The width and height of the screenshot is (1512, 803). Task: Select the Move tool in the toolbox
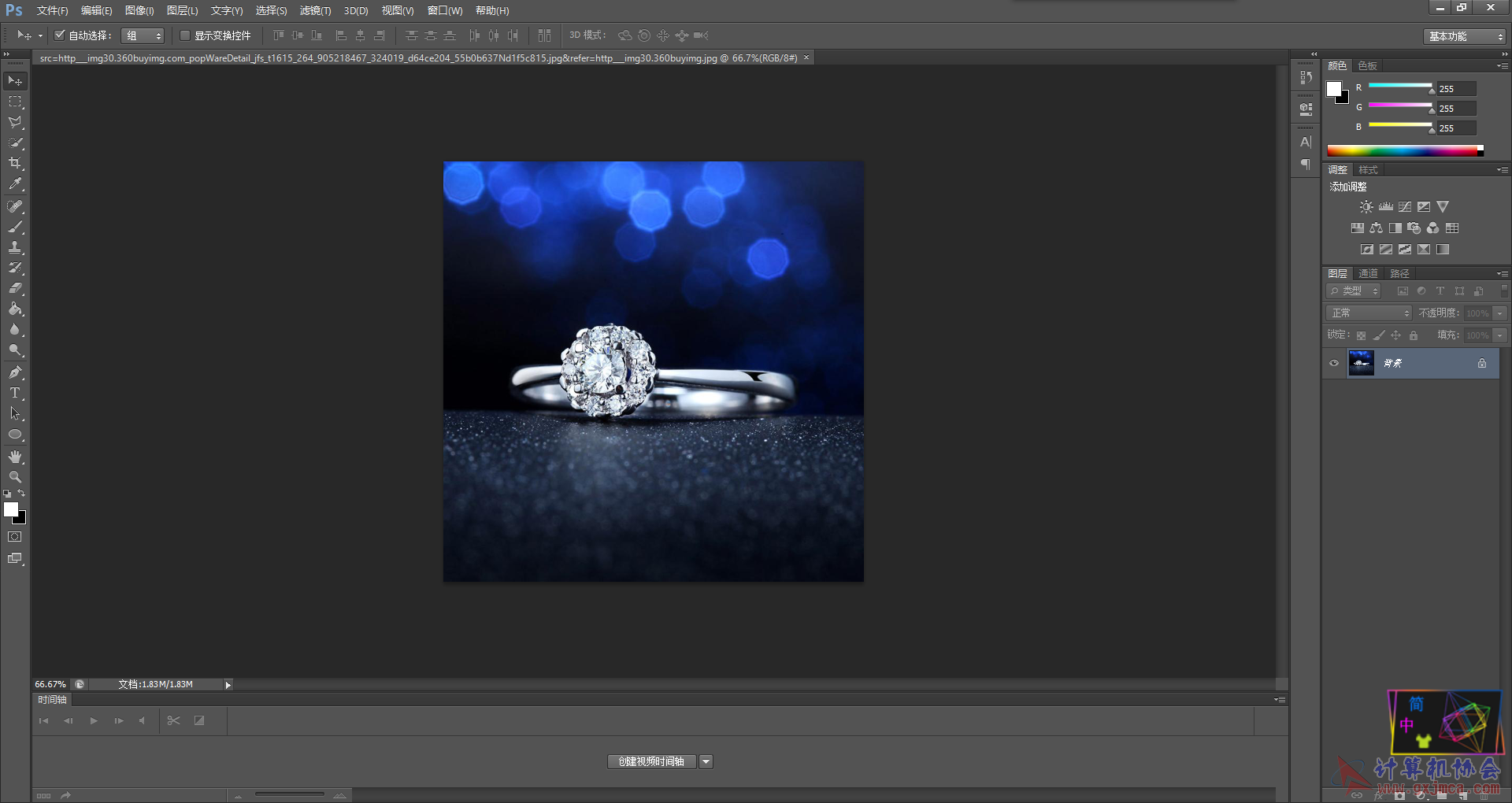click(x=15, y=81)
